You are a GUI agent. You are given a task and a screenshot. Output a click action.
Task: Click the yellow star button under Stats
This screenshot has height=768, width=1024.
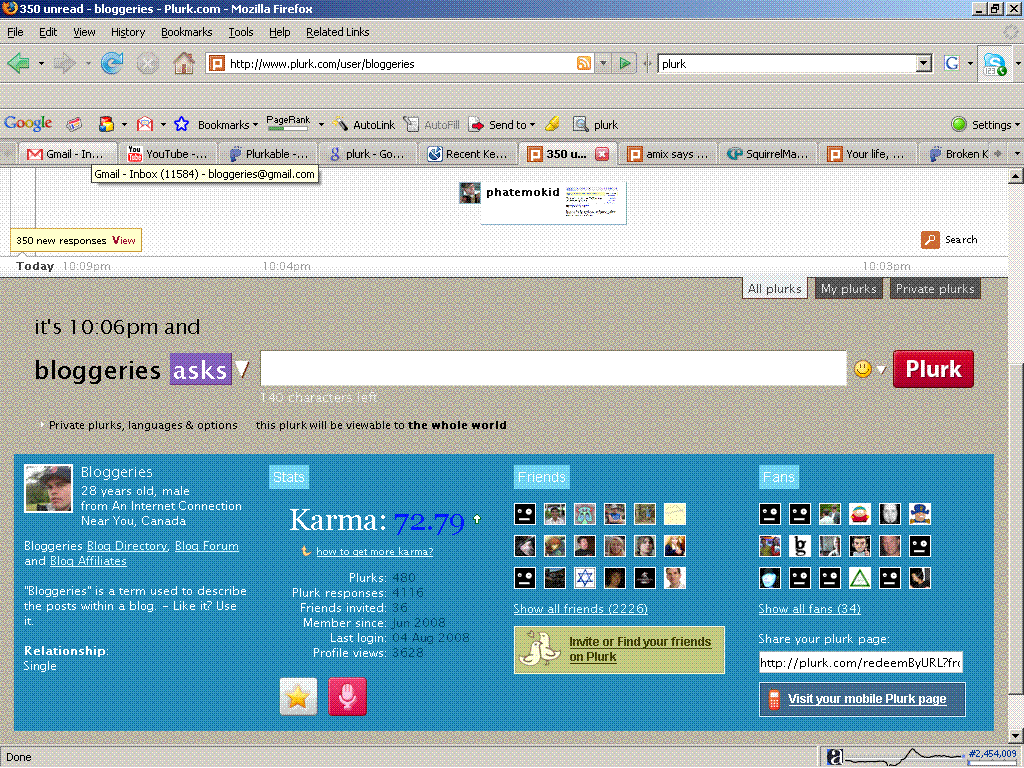(x=298, y=697)
